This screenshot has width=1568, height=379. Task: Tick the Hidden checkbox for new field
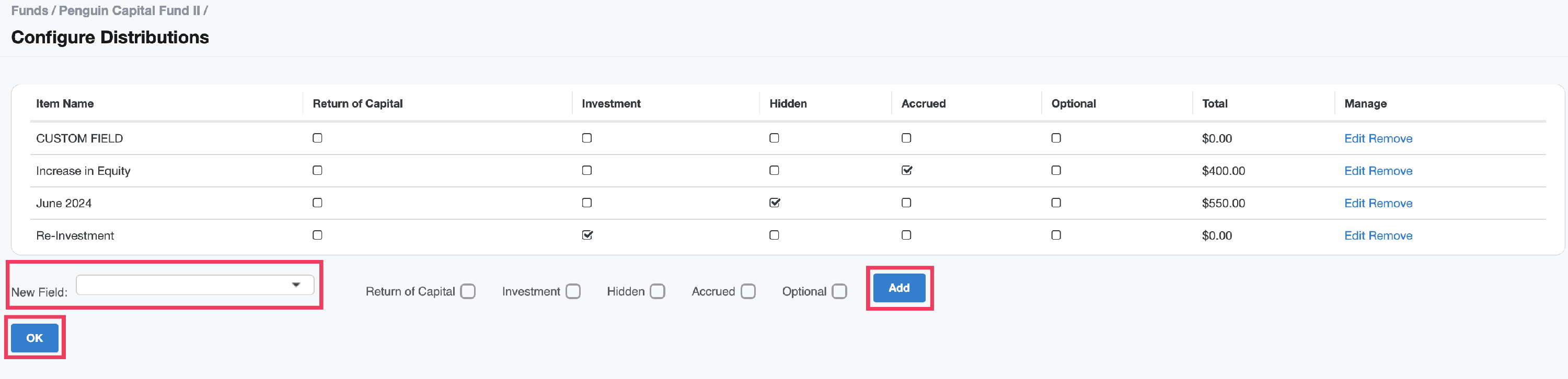tap(657, 291)
